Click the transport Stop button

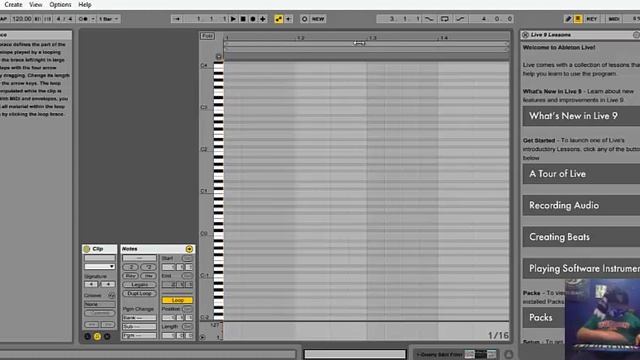coord(243,19)
